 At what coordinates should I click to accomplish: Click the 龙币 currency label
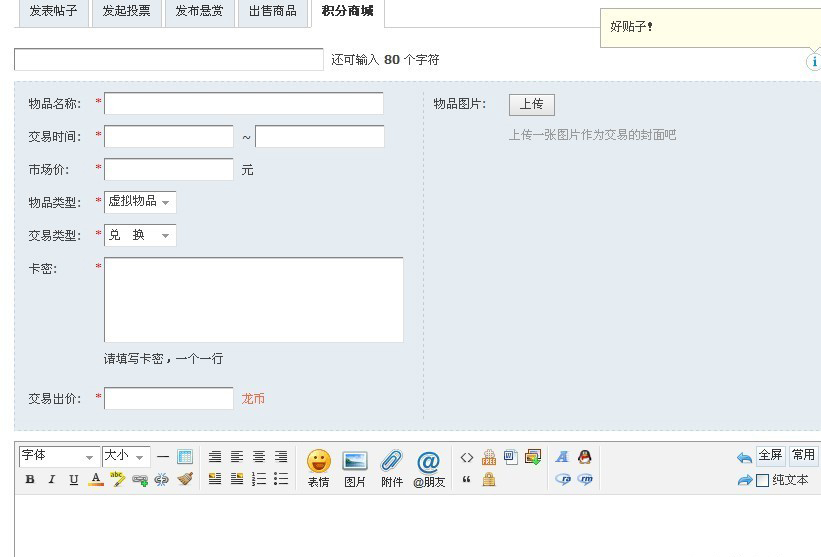pos(253,399)
